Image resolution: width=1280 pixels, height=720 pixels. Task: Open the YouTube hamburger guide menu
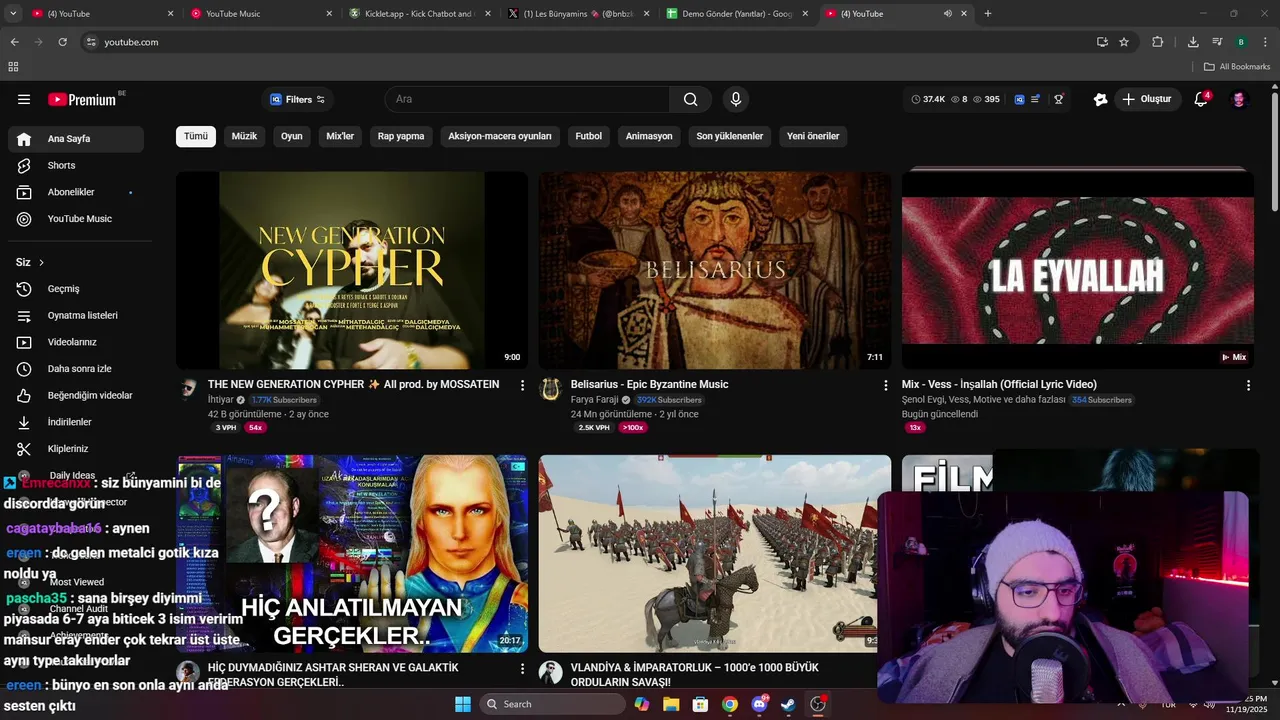[24, 99]
